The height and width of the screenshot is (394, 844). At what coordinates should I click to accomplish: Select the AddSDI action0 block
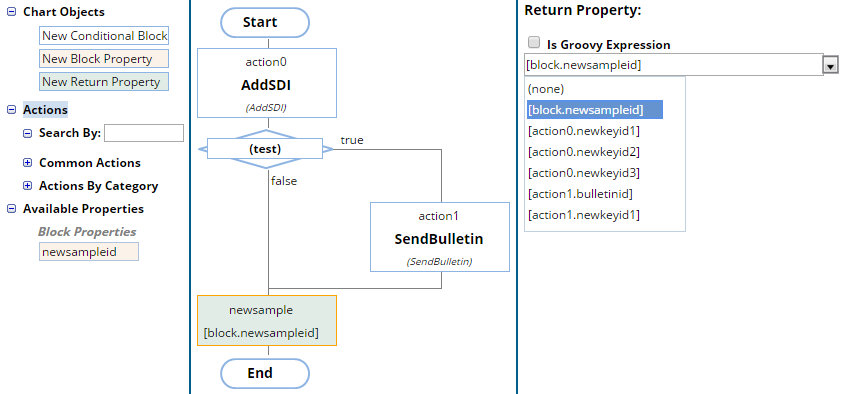(267, 83)
